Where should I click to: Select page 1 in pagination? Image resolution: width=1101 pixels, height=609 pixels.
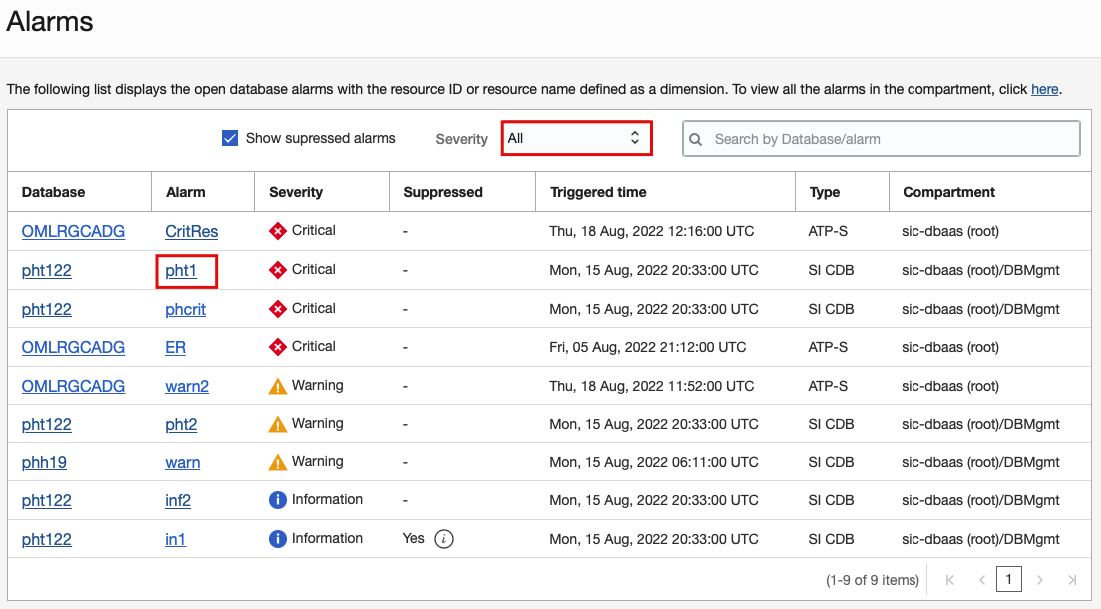(x=1010, y=579)
